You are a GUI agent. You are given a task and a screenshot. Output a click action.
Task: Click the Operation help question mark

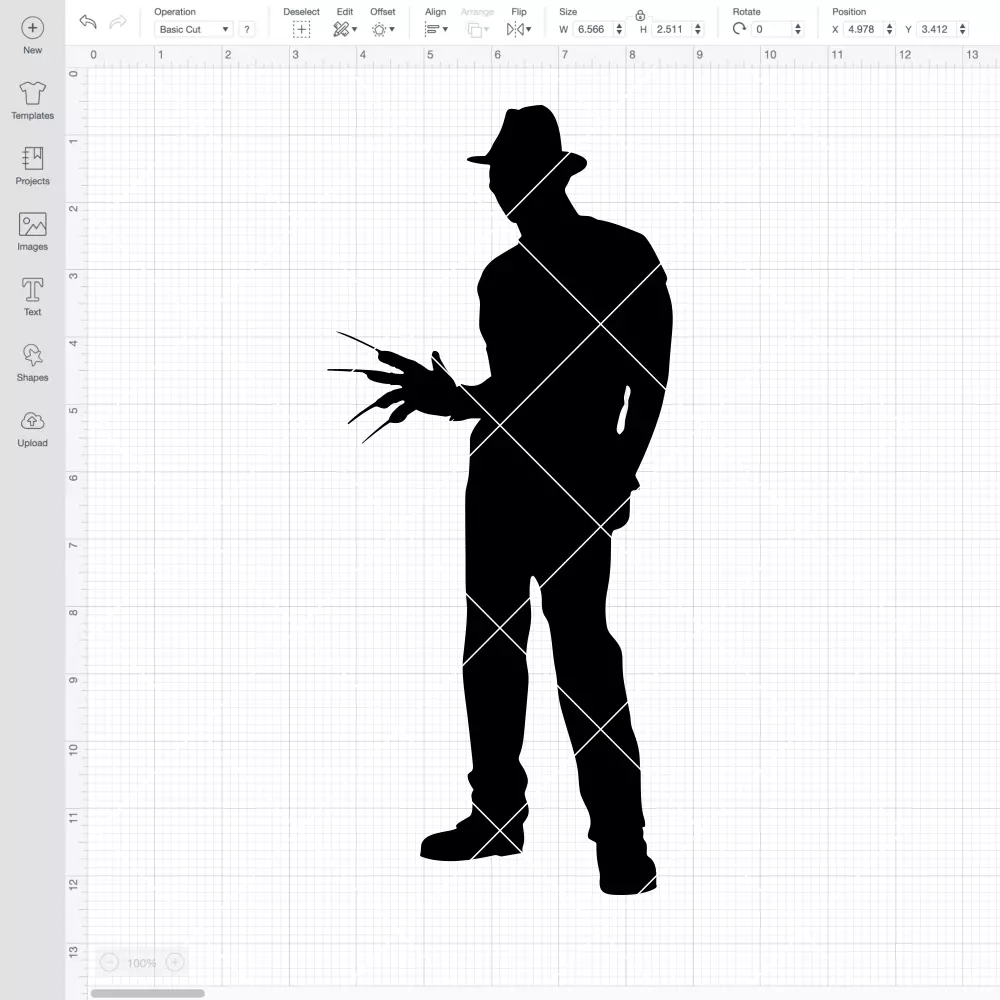247,29
